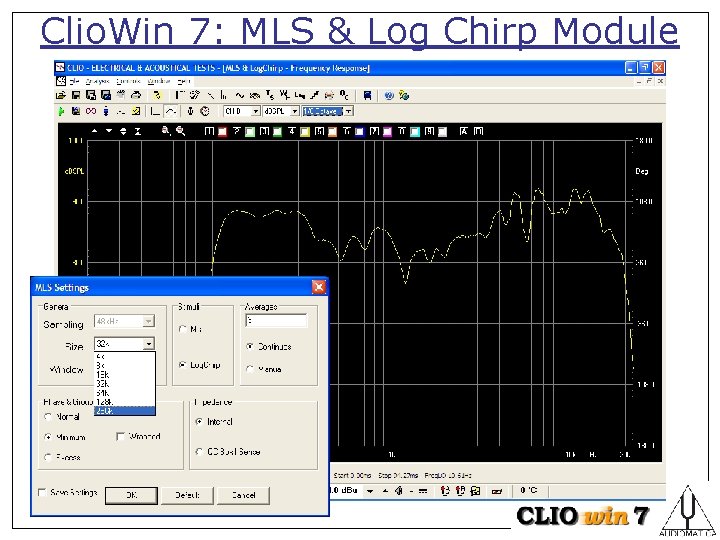Screen dimensions: 720x540
Task: Click OK in MLS Settings
Action: (131, 495)
